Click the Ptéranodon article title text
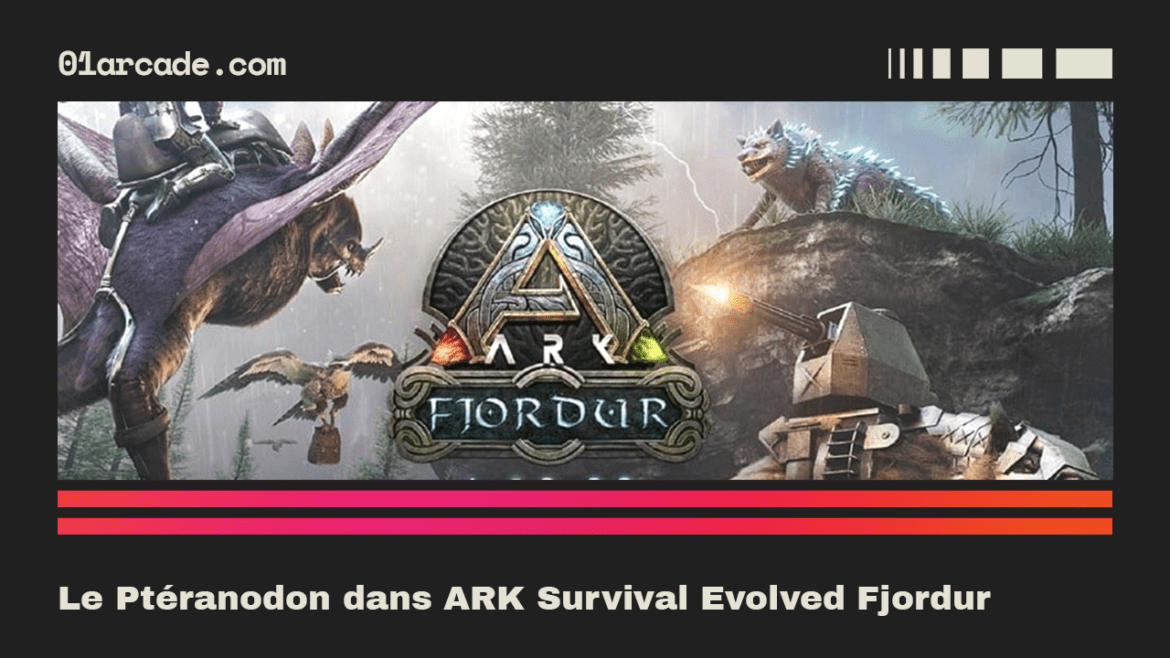1170x658 pixels. [525, 598]
